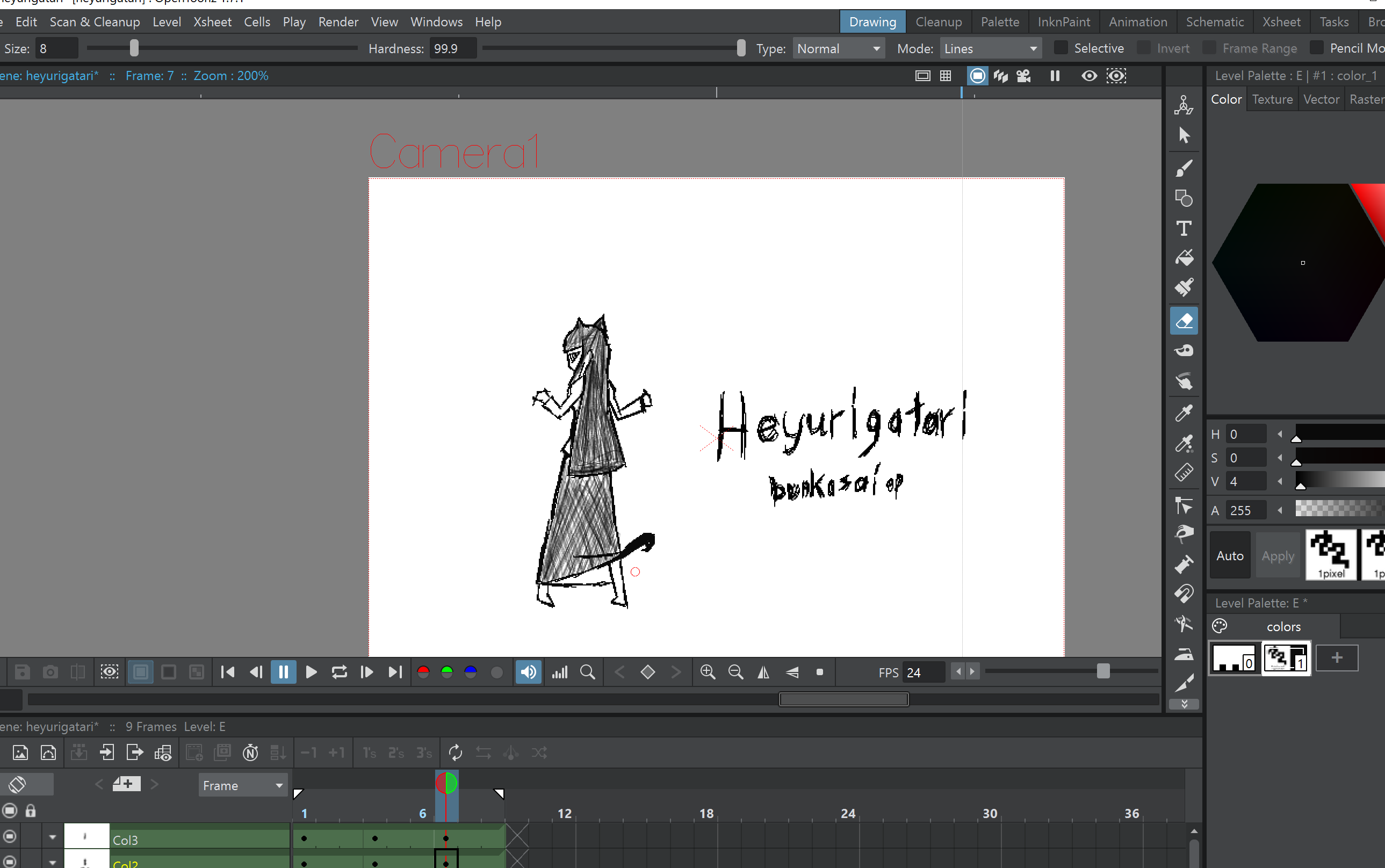1385x868 pixels.
Task: Click the Loop playback icon
Action: pyautogui.click(x=339, y=671)
